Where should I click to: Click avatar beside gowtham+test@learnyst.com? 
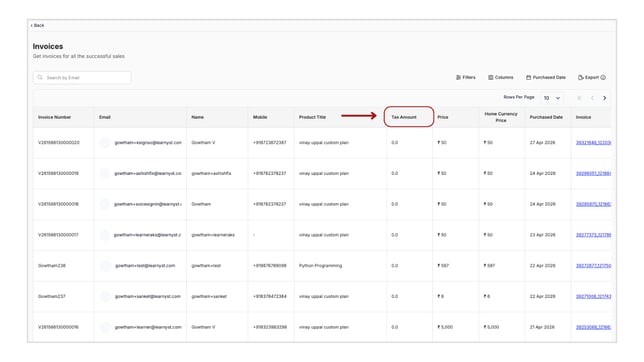tap(105, 266)
